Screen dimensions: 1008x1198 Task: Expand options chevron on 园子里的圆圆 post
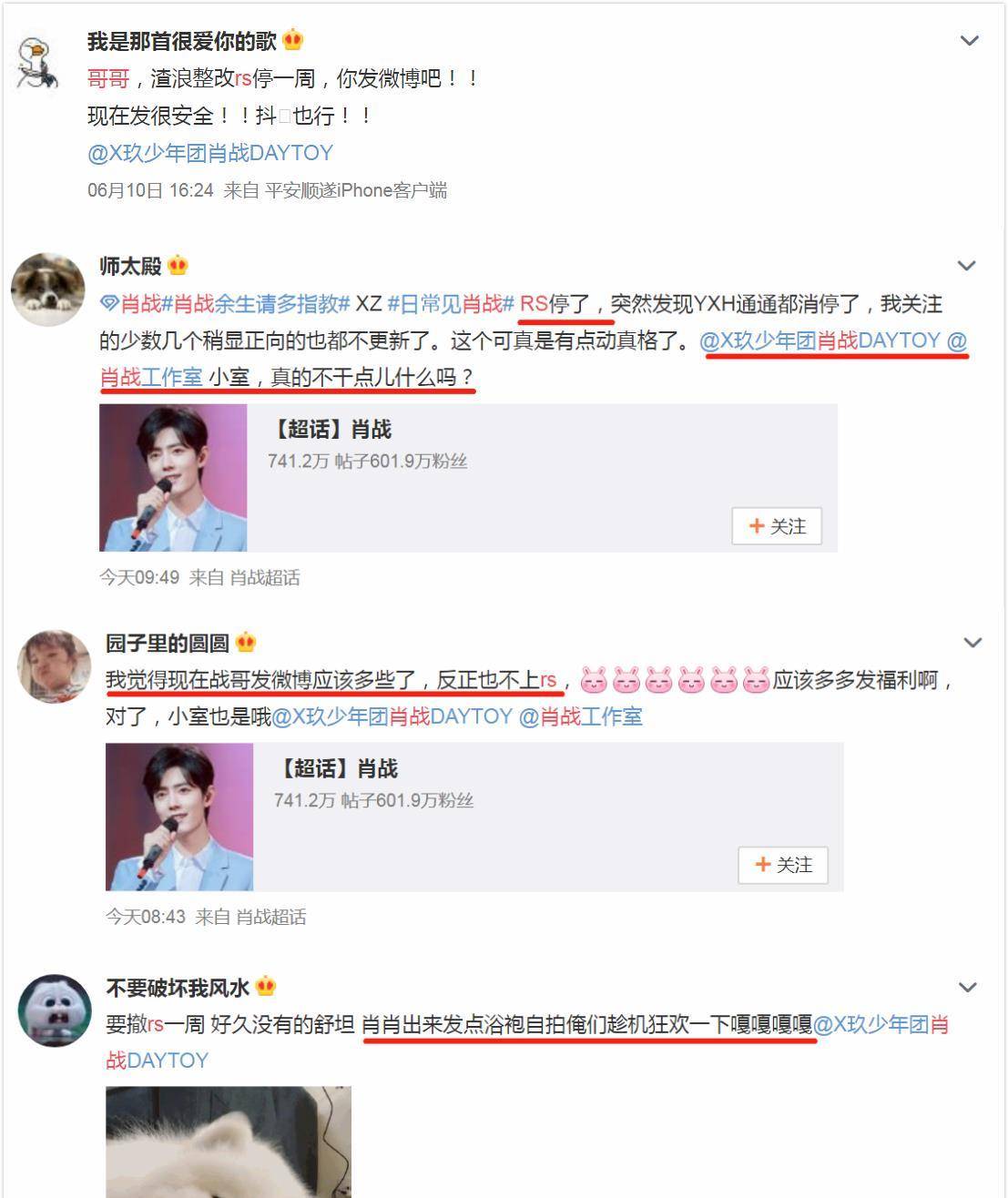click(972, 643)
